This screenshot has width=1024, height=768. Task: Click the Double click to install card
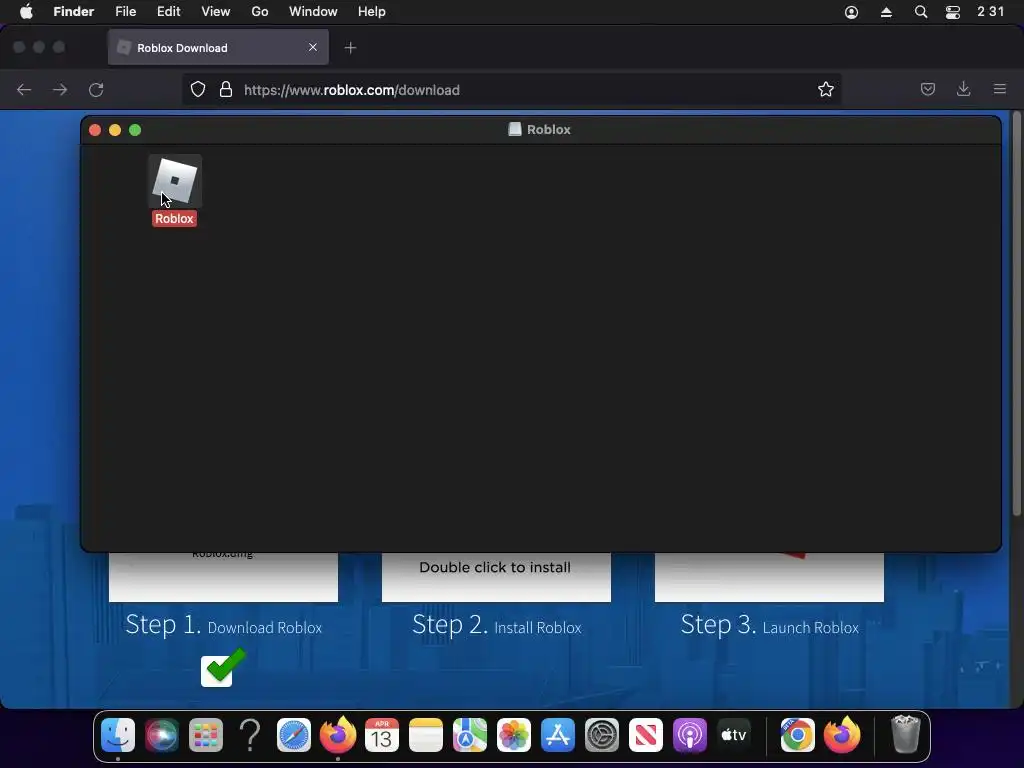[x=496, y=577]
